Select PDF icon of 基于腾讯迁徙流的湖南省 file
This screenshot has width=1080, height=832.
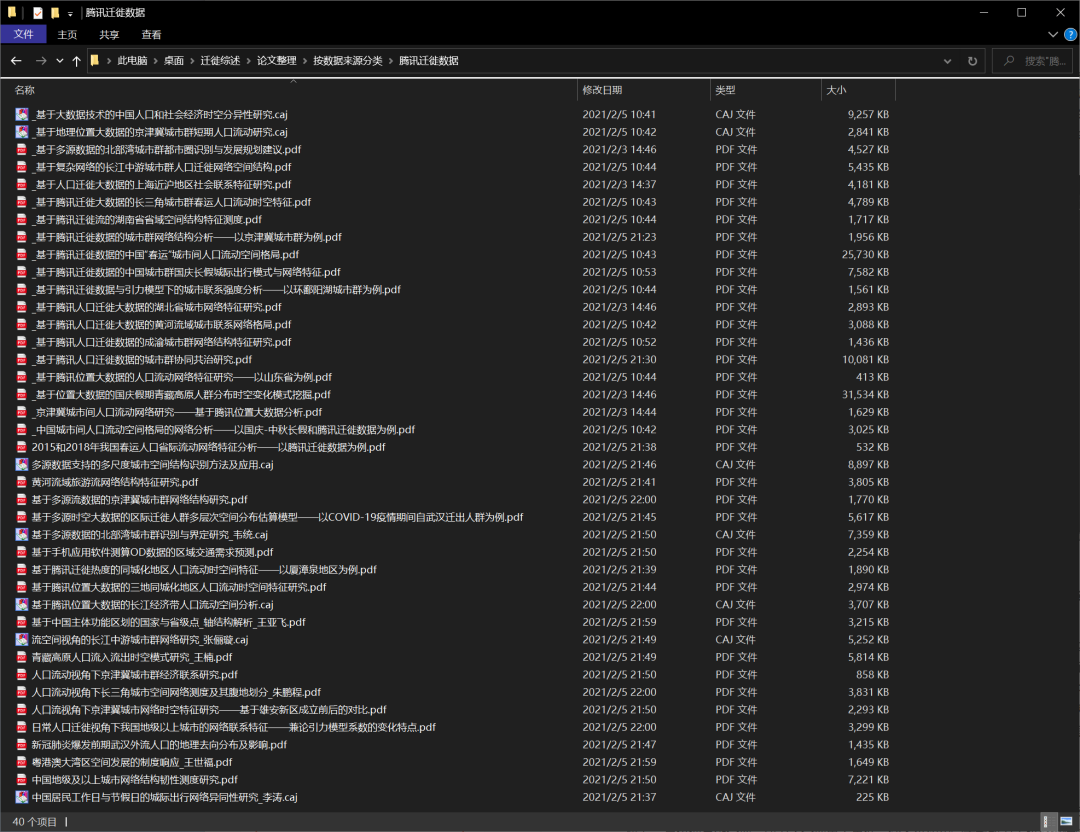[x=22, y=219]
